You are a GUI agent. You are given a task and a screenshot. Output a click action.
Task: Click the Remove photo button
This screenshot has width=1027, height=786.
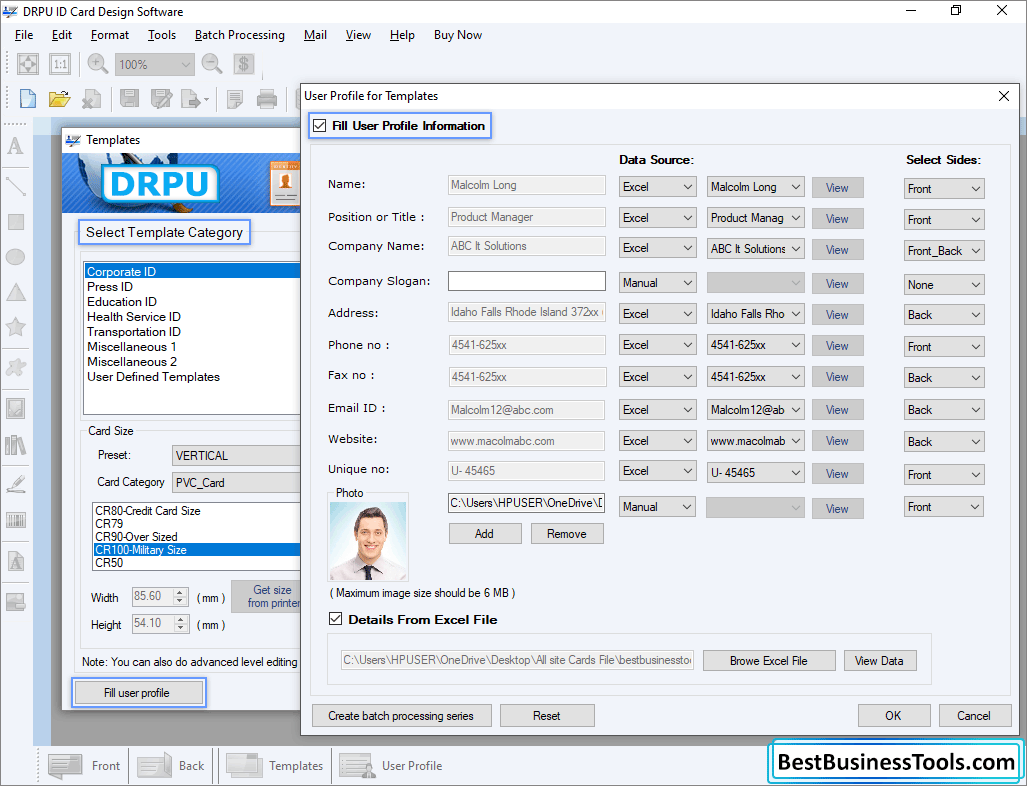[567, 534]
